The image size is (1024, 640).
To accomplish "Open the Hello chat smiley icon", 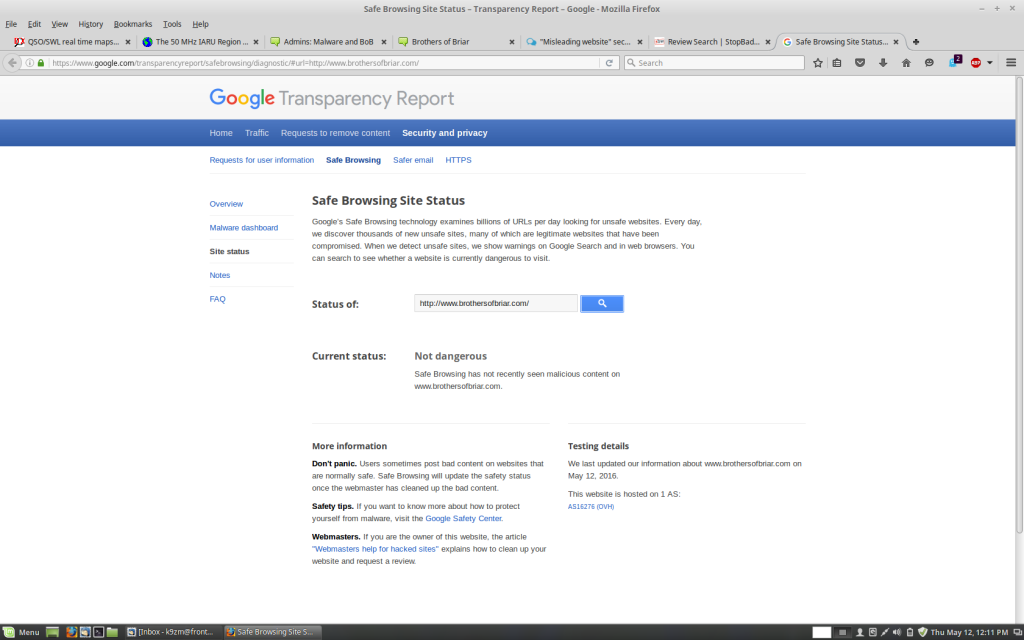I will [929, 63].
